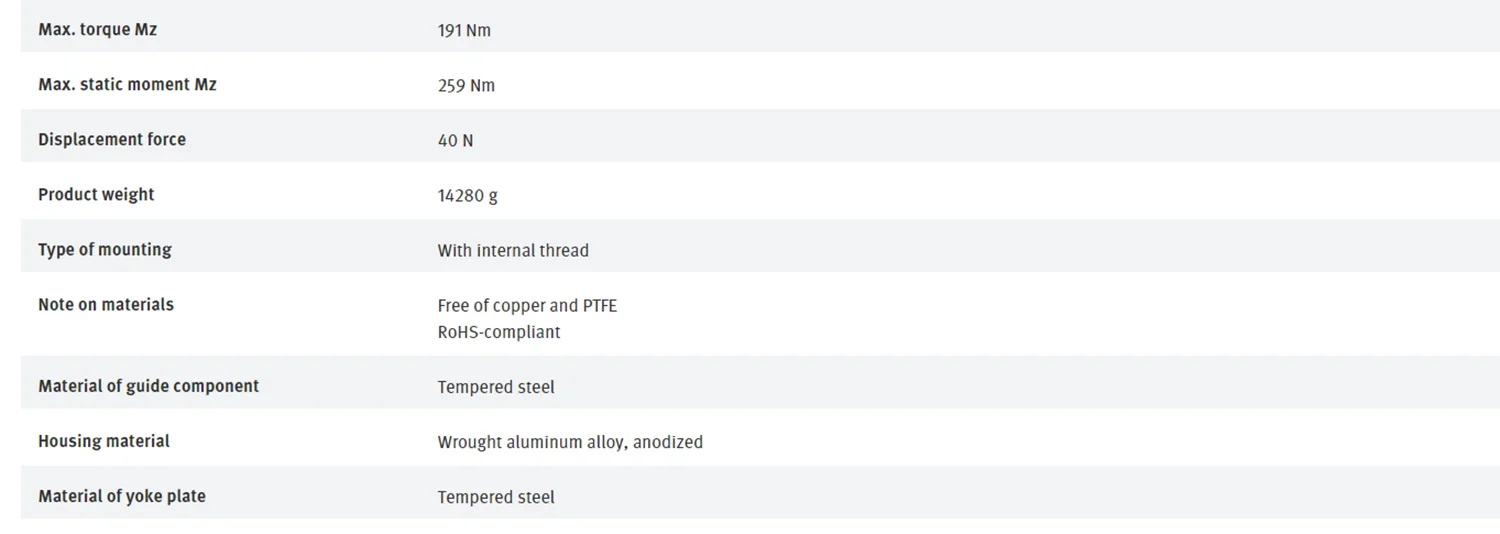Click the Note on materials label
1500x534 pixels.
(106, 305)
